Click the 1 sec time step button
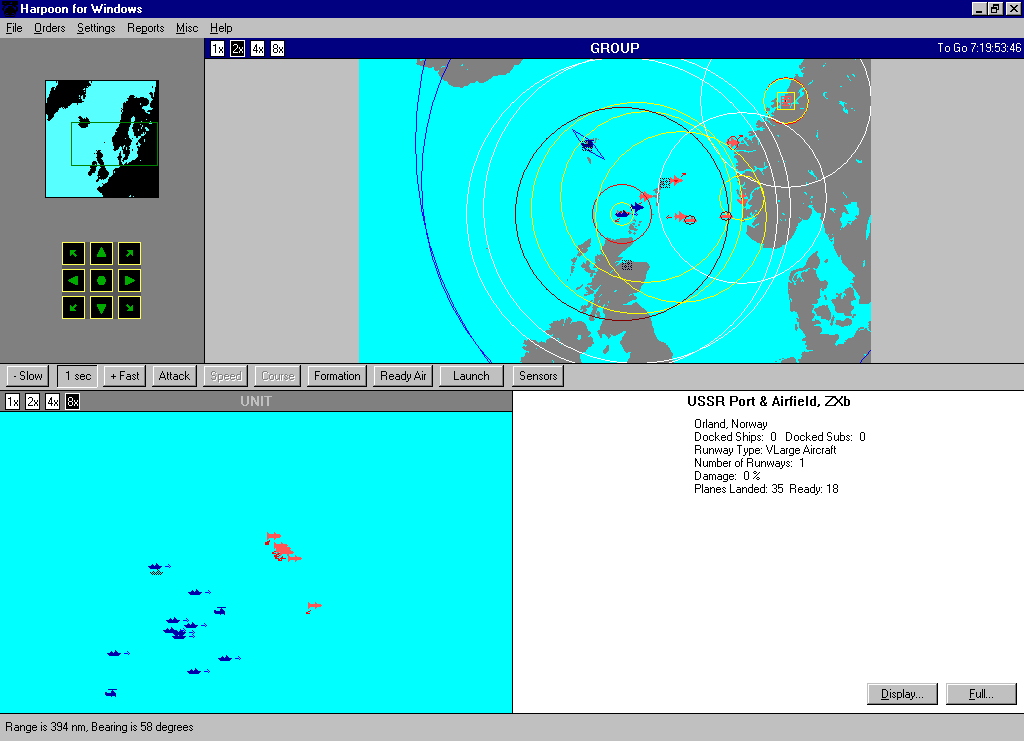The image size is (1024, 741). click(x=78, y=376)
